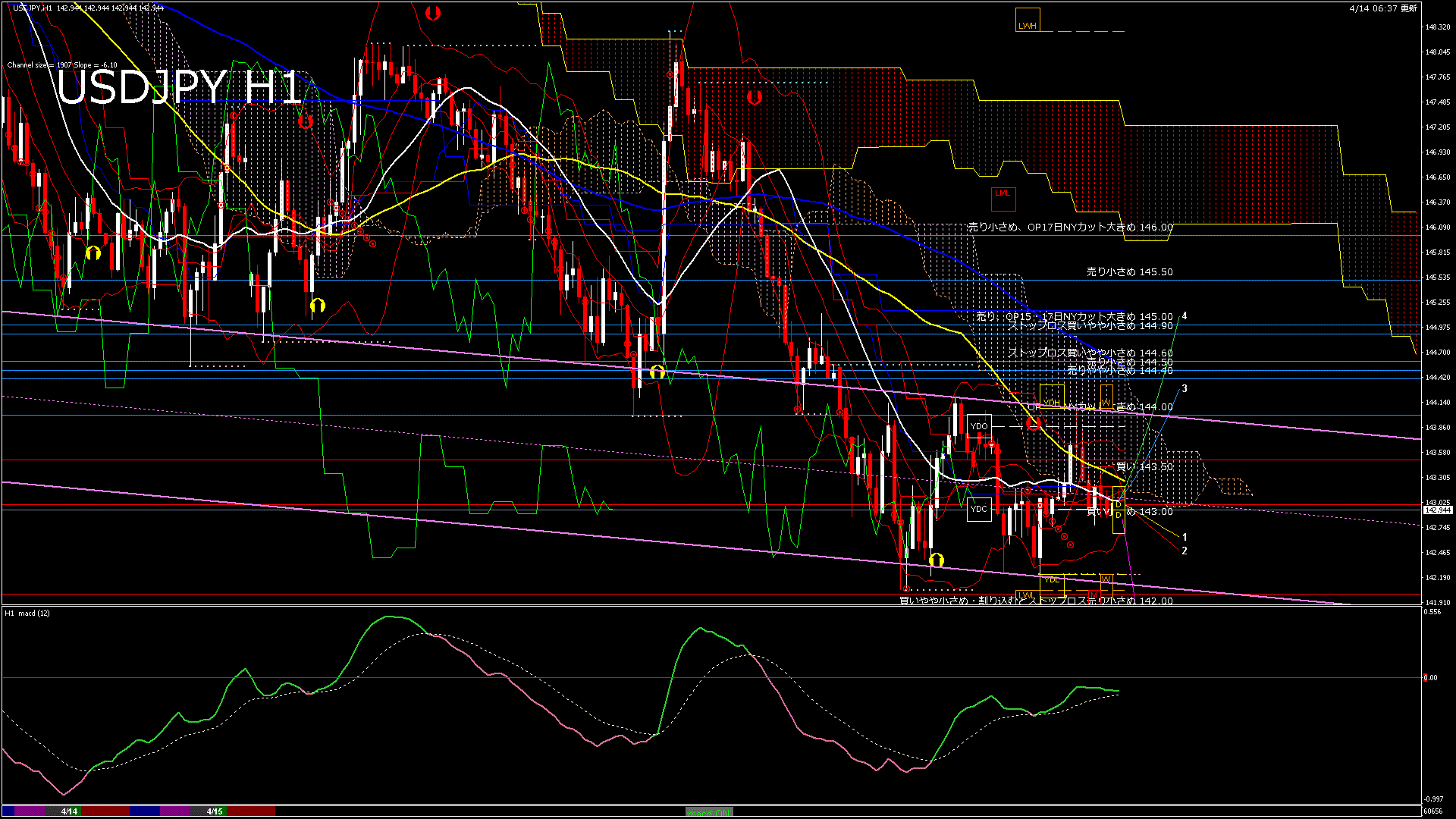
Task: Click the 買い 143.50 level label
Action: click(x=1144, y=467)
